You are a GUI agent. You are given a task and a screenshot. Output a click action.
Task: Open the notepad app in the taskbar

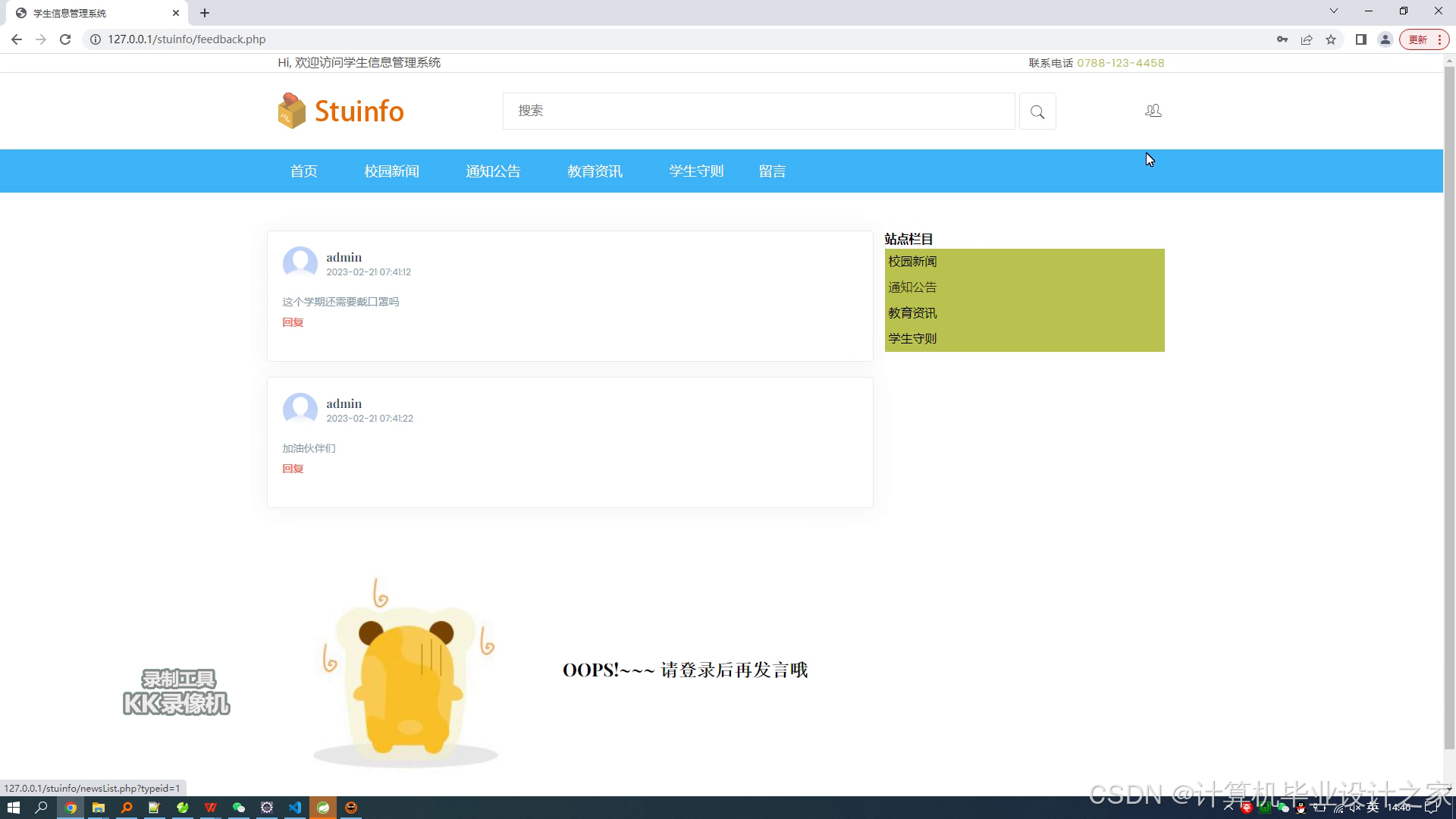click(155, 808)
